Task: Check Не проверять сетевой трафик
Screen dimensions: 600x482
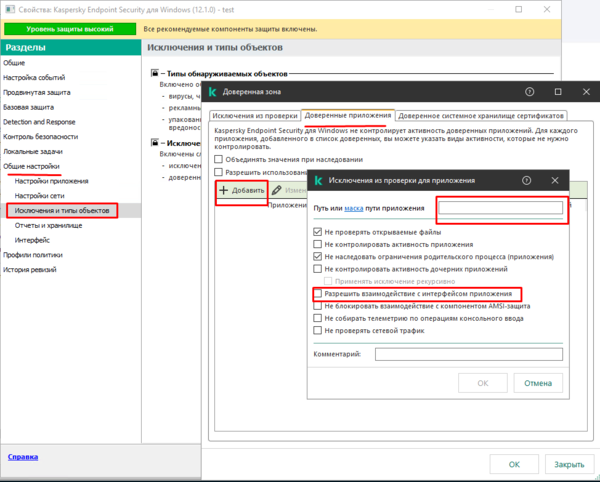Action: 317,330
